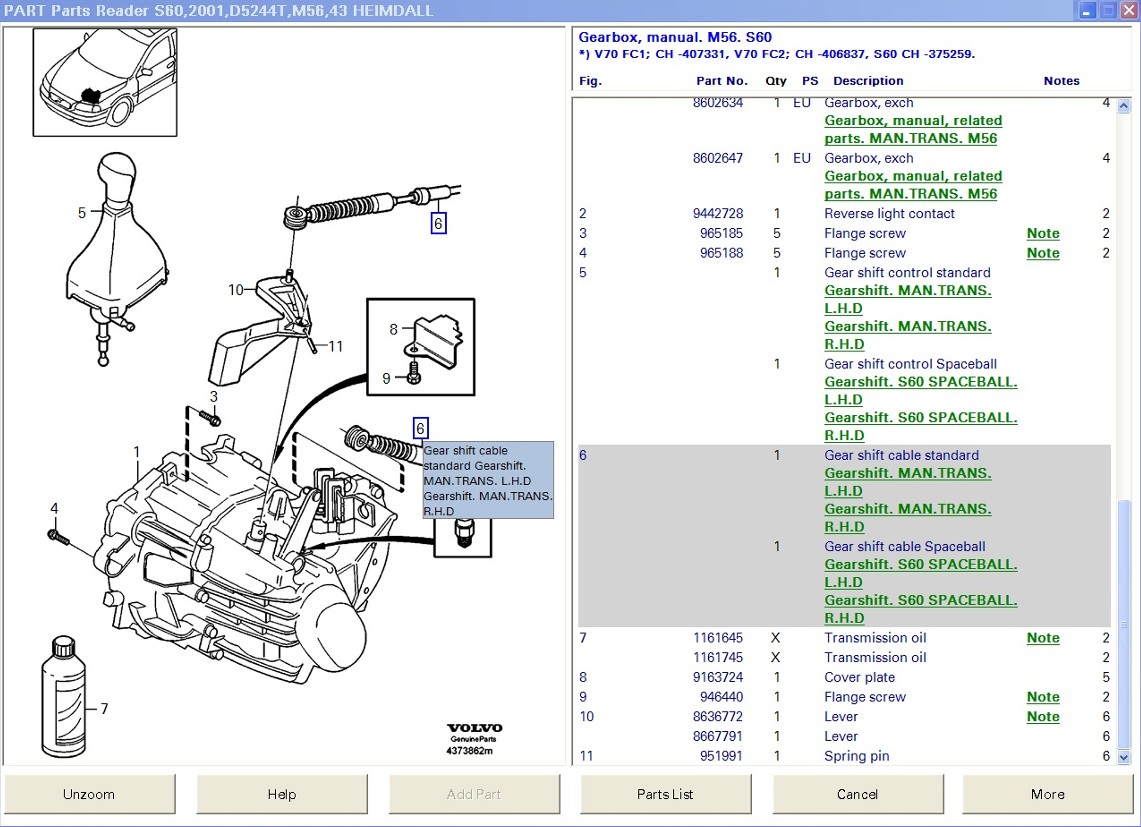The width and height of the screenshot is (1141, 827).
Task: Open L.H.D Gearshift link under Gear shift cable standard
Action: [x=908, y=482]
